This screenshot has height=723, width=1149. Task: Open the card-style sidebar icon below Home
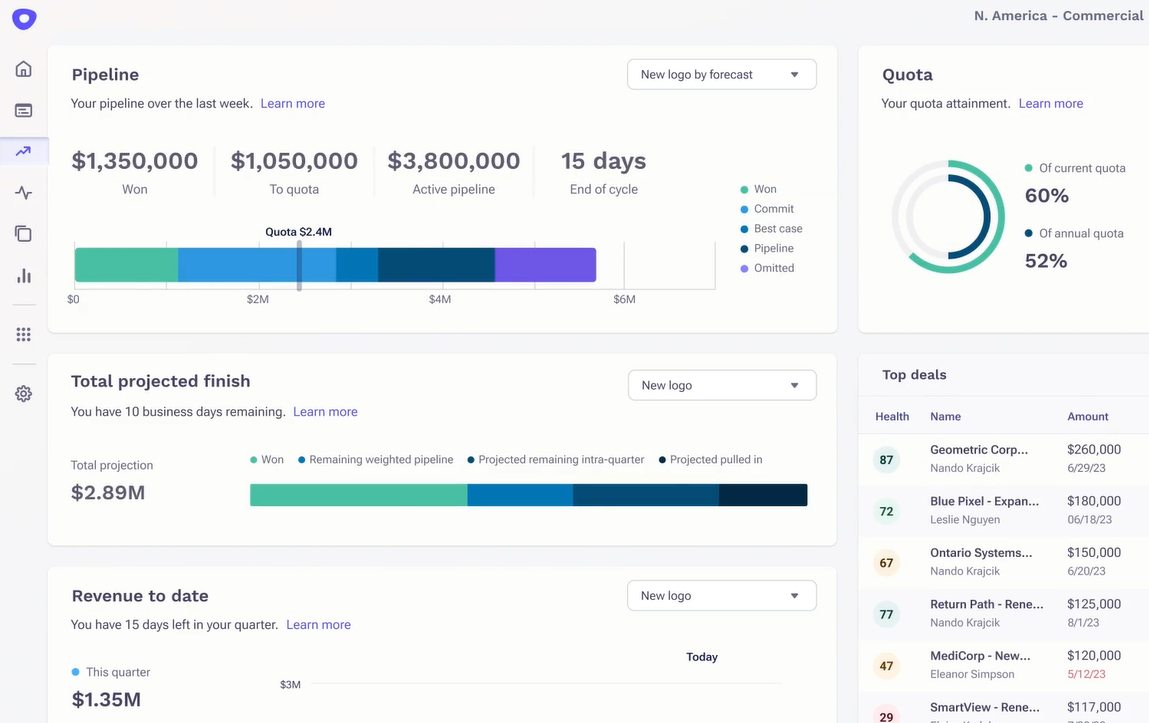[23, 111]
